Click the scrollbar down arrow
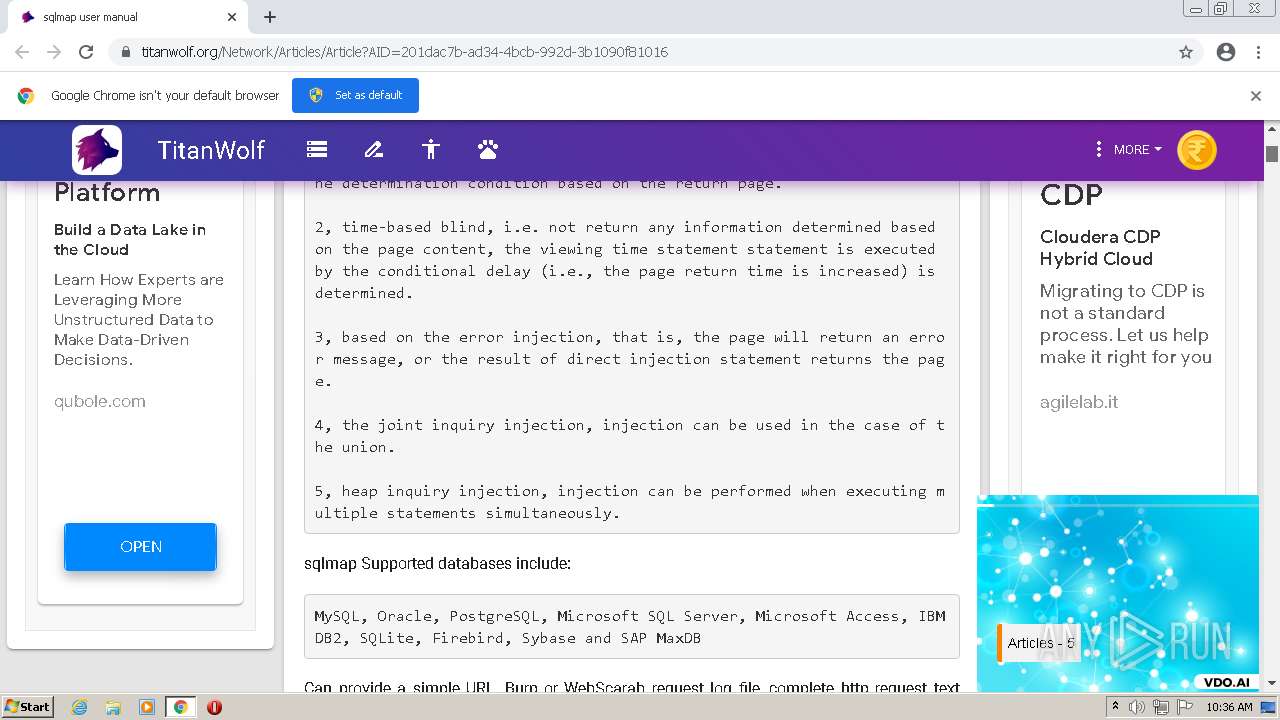The height and width of the screenshot is (720, 1280). [x=1272, y=683]
